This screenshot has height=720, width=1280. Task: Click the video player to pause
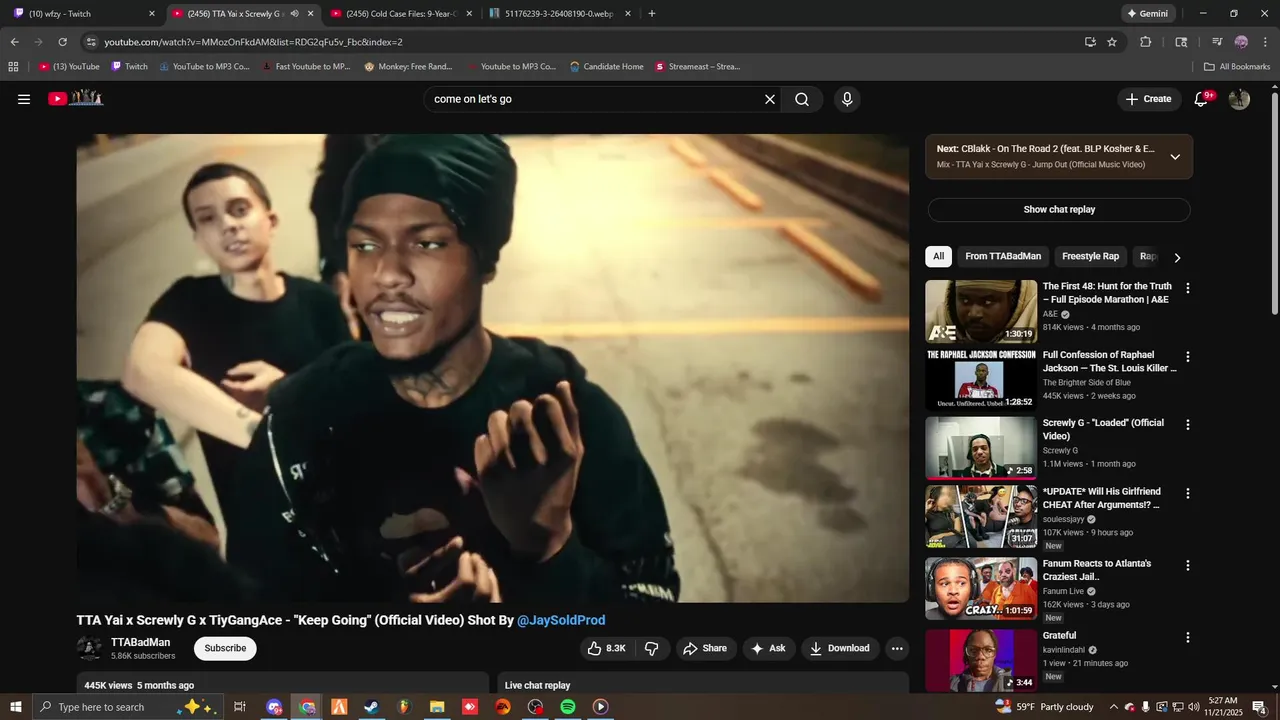(x=493, y=368)
